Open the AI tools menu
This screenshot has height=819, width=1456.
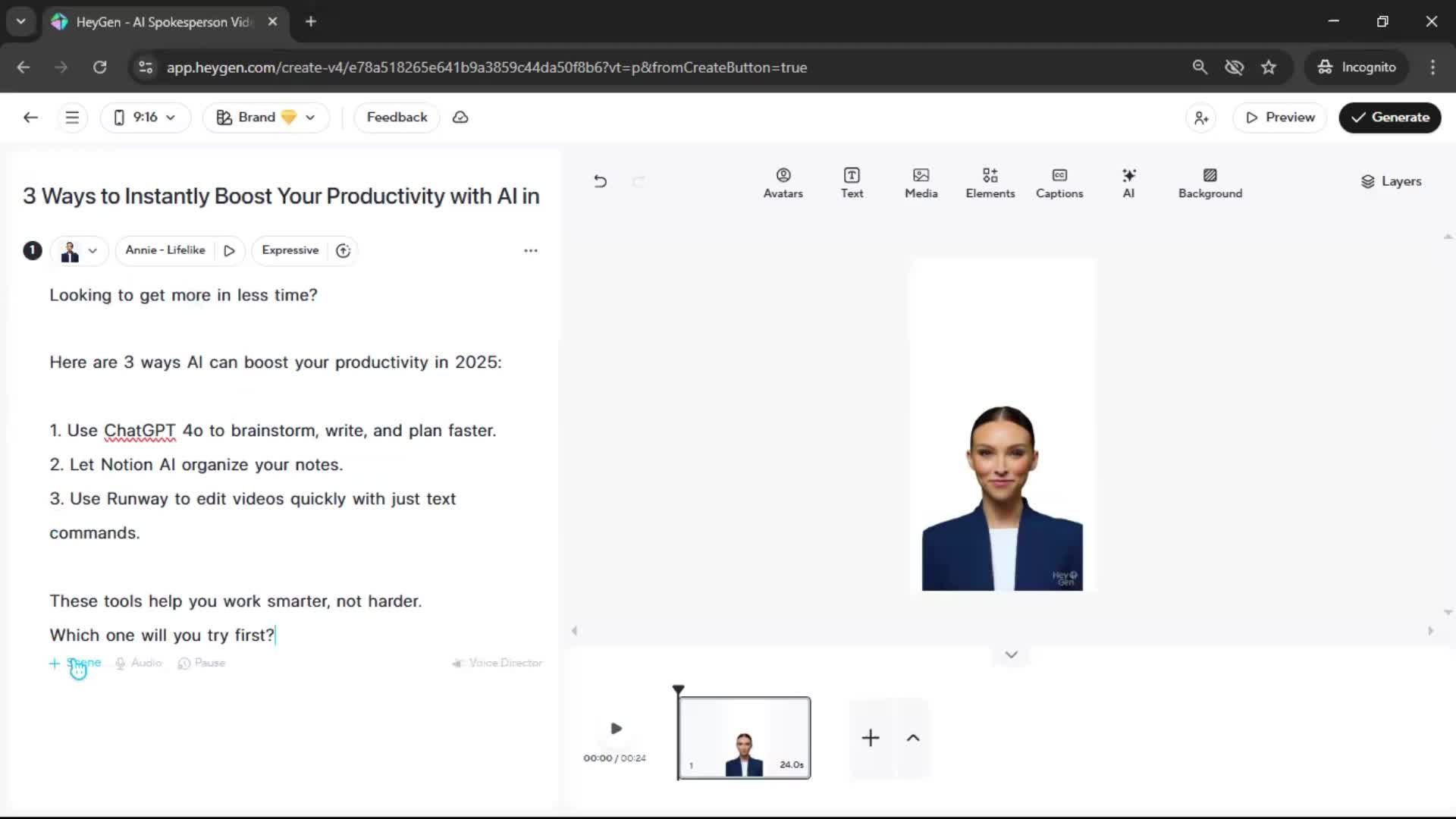[1128, 183]
